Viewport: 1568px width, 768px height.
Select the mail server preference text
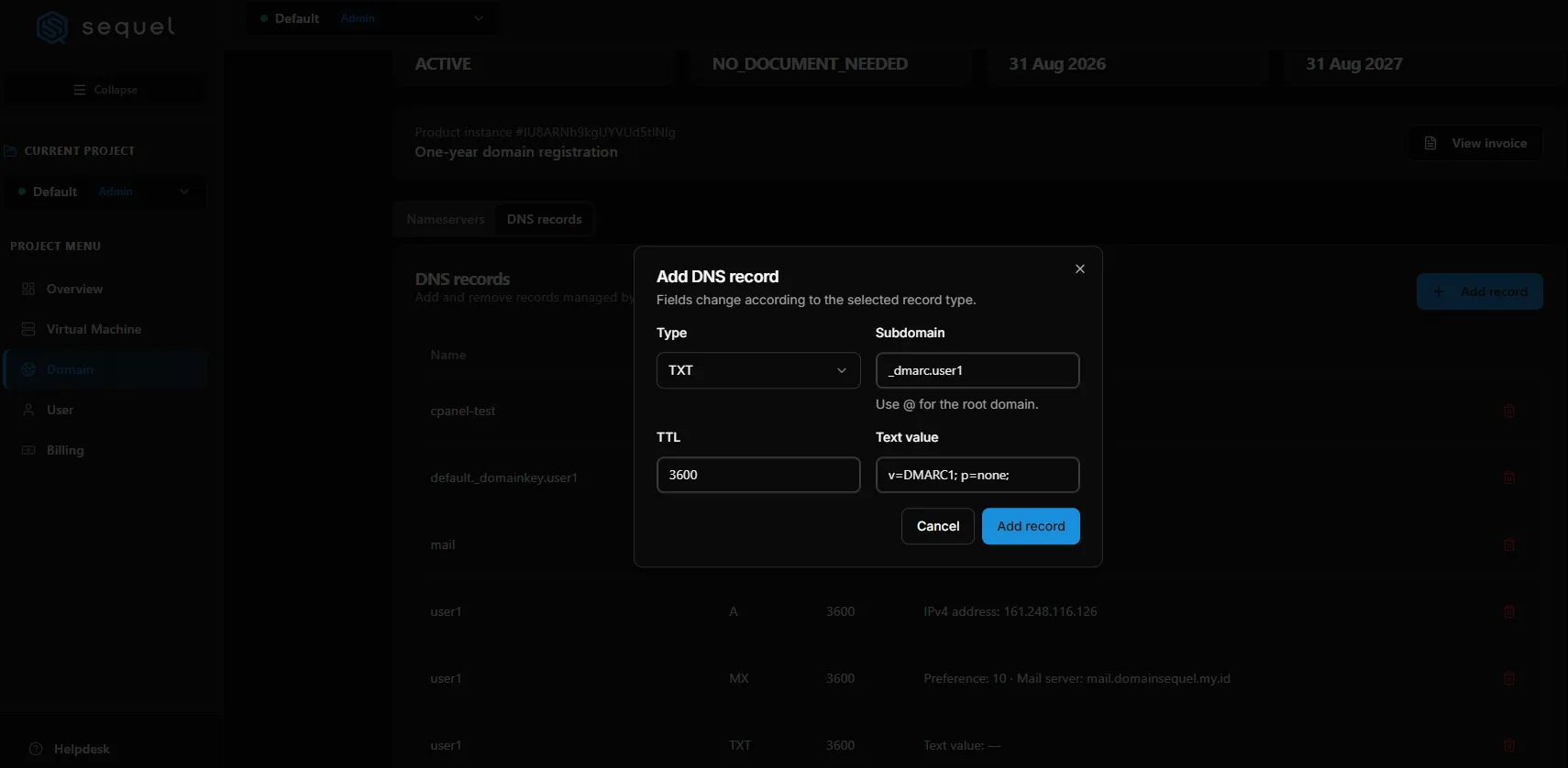[1077, 678]
